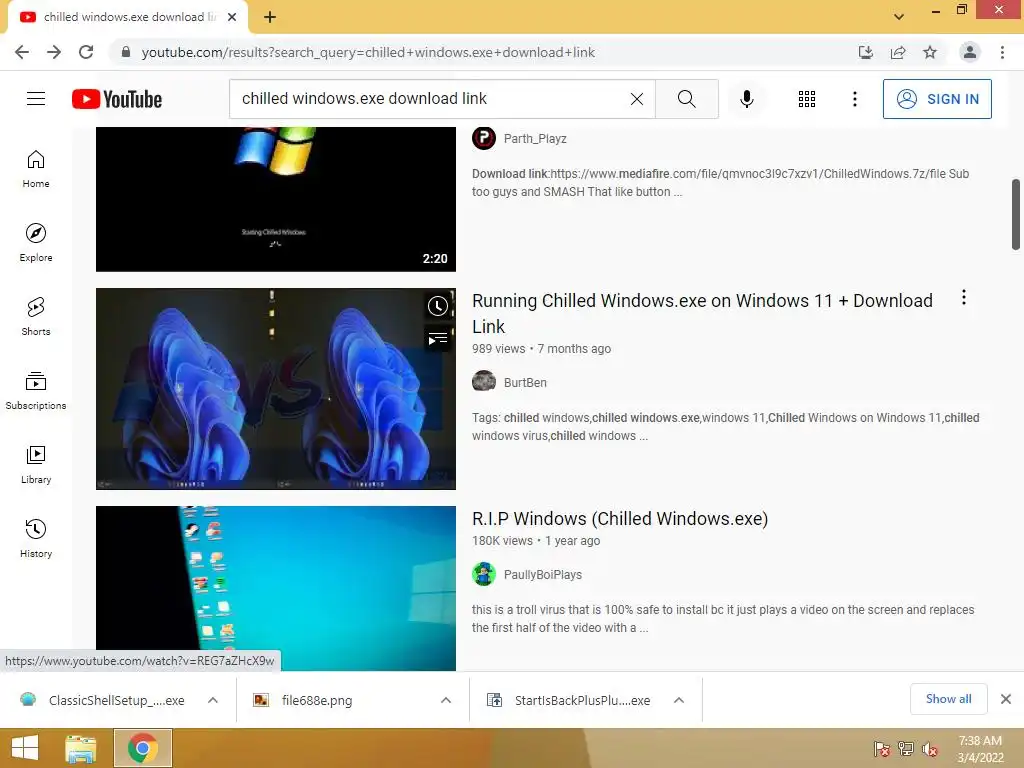Viewport: 1024px width, 768px height.
Task: Click Chrome icon in taskbar
Action: point(143,748)
